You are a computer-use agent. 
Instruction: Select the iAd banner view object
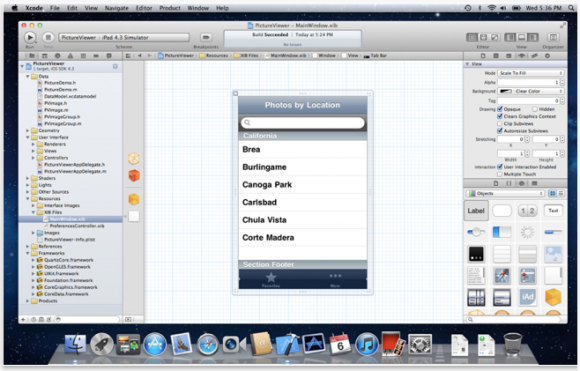527,297
